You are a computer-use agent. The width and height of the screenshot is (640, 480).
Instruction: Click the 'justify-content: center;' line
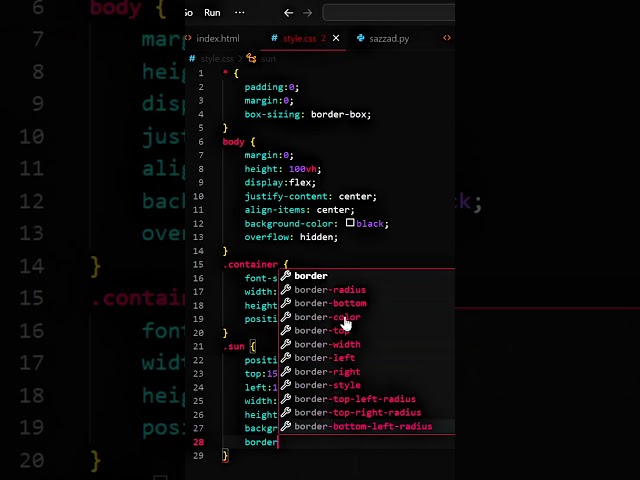[x=311, y=196]
